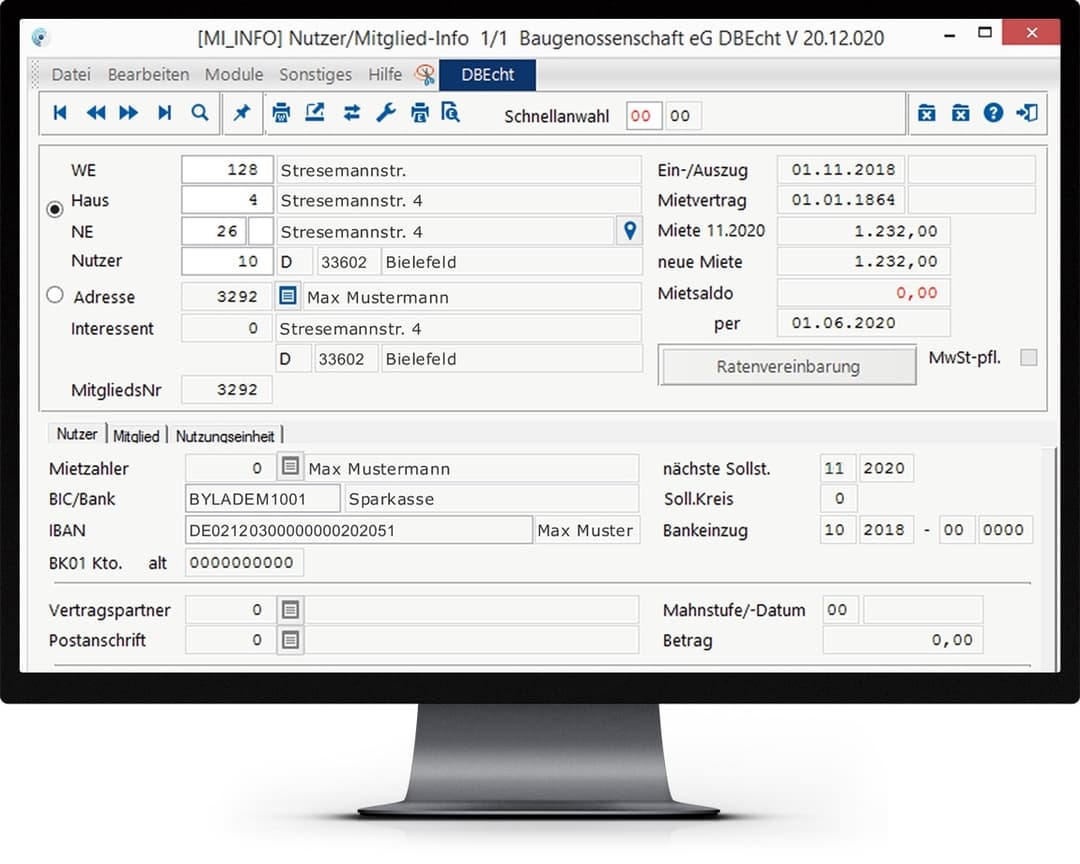This screenshot has height=864, width=1080.
Task: Open the Module menu
Action: point(234,74)
